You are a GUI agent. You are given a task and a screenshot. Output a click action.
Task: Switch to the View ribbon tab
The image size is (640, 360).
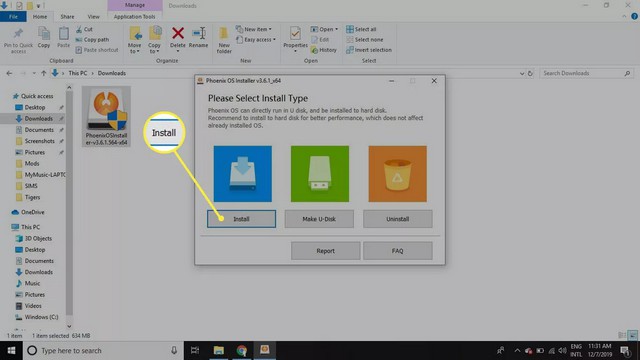[x=93, y=17]
